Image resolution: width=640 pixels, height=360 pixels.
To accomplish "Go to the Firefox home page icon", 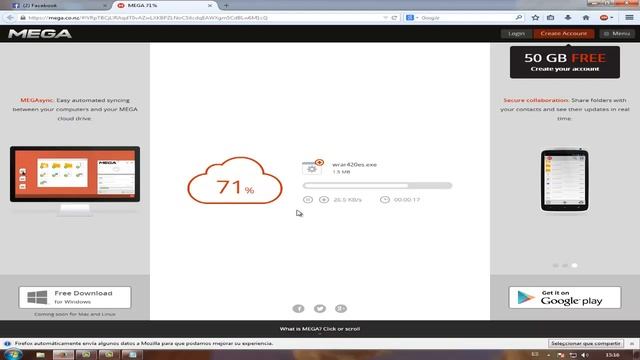I will [586, 18].
